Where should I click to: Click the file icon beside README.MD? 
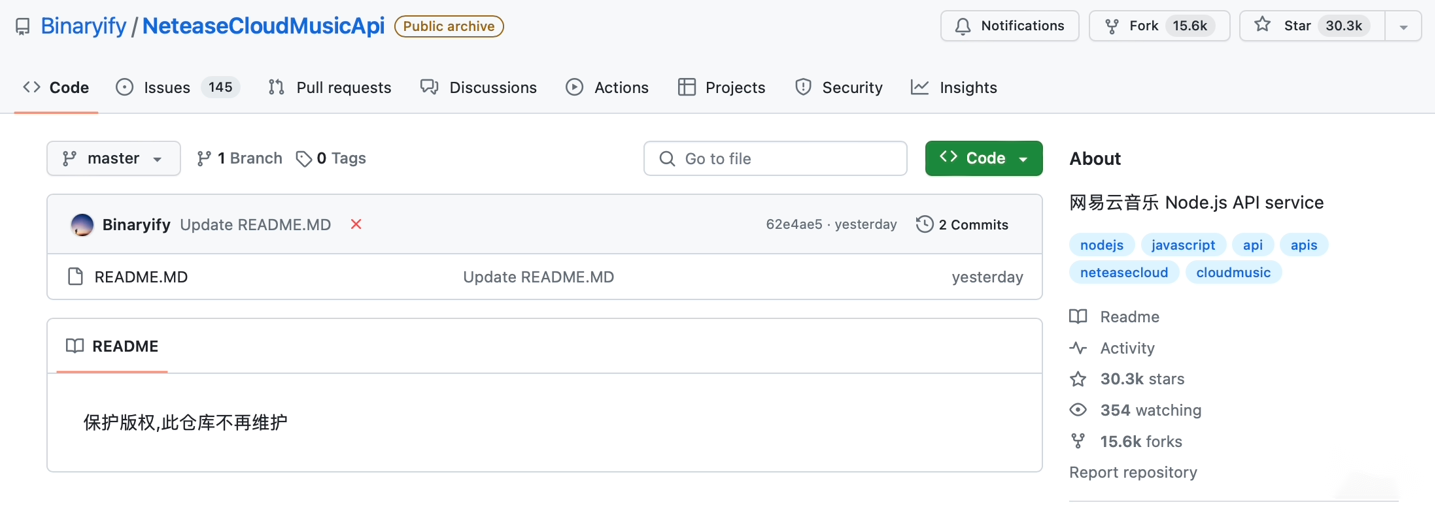(75, 277)
